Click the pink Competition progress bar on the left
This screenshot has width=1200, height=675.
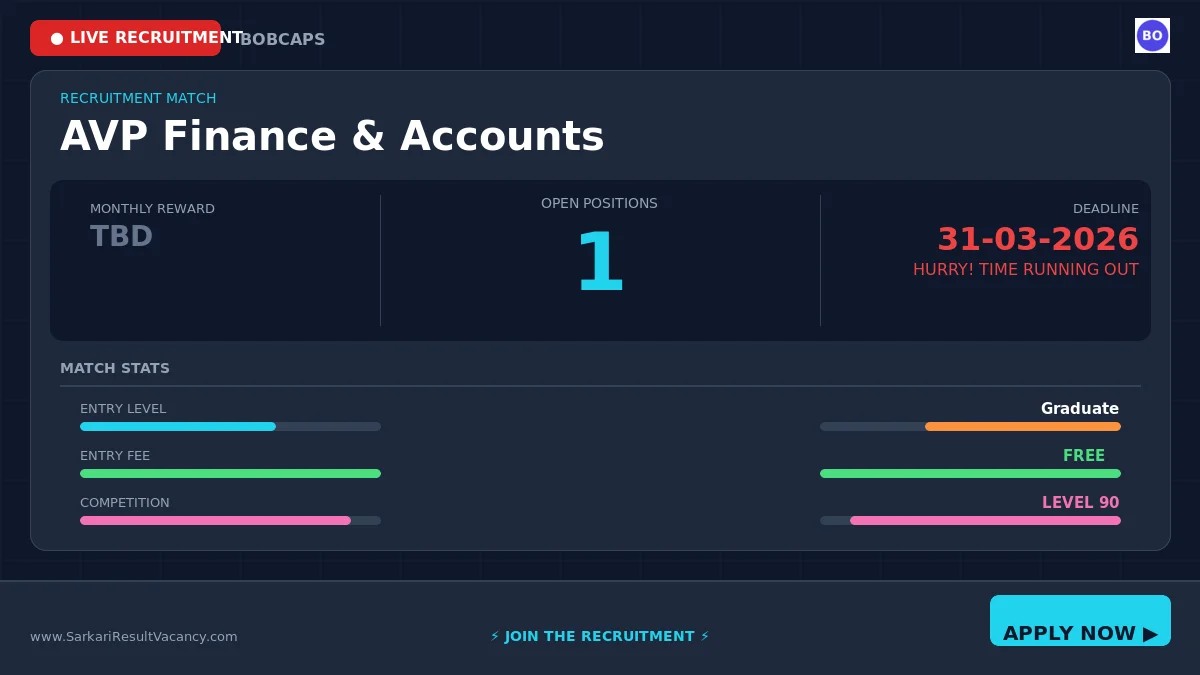(215, 521)
